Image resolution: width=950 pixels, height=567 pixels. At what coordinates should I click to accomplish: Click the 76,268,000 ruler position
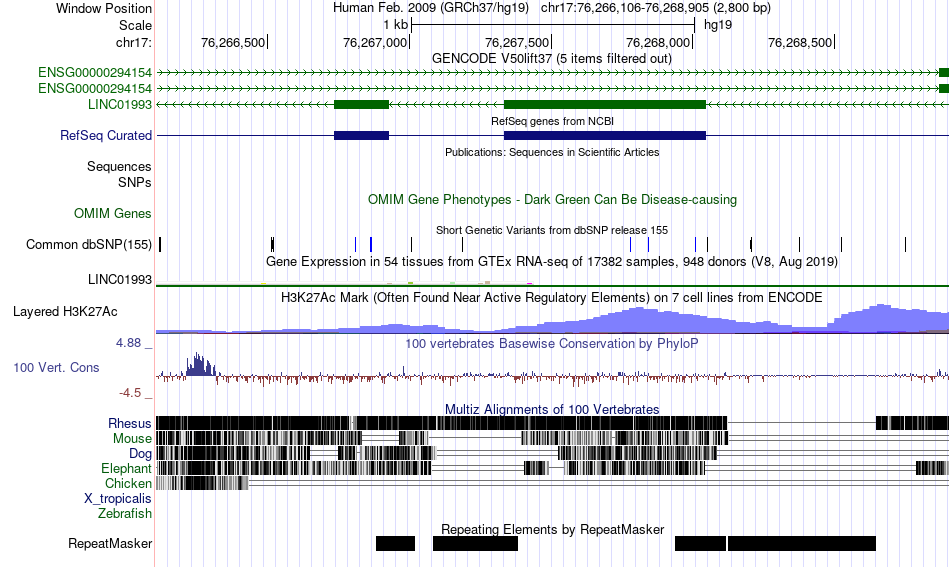pos(658,42)
